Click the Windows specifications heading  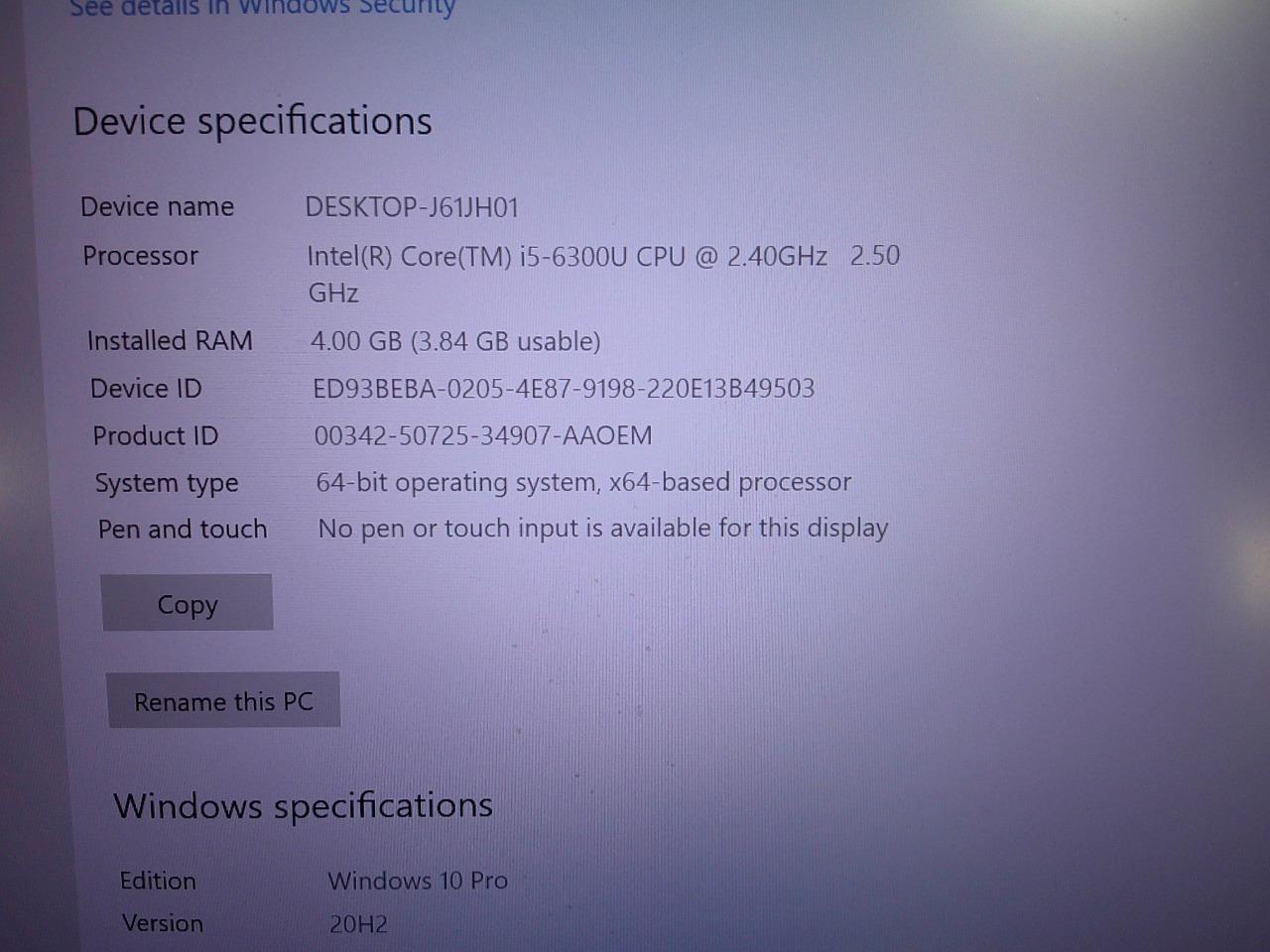(x=303, y=805)
